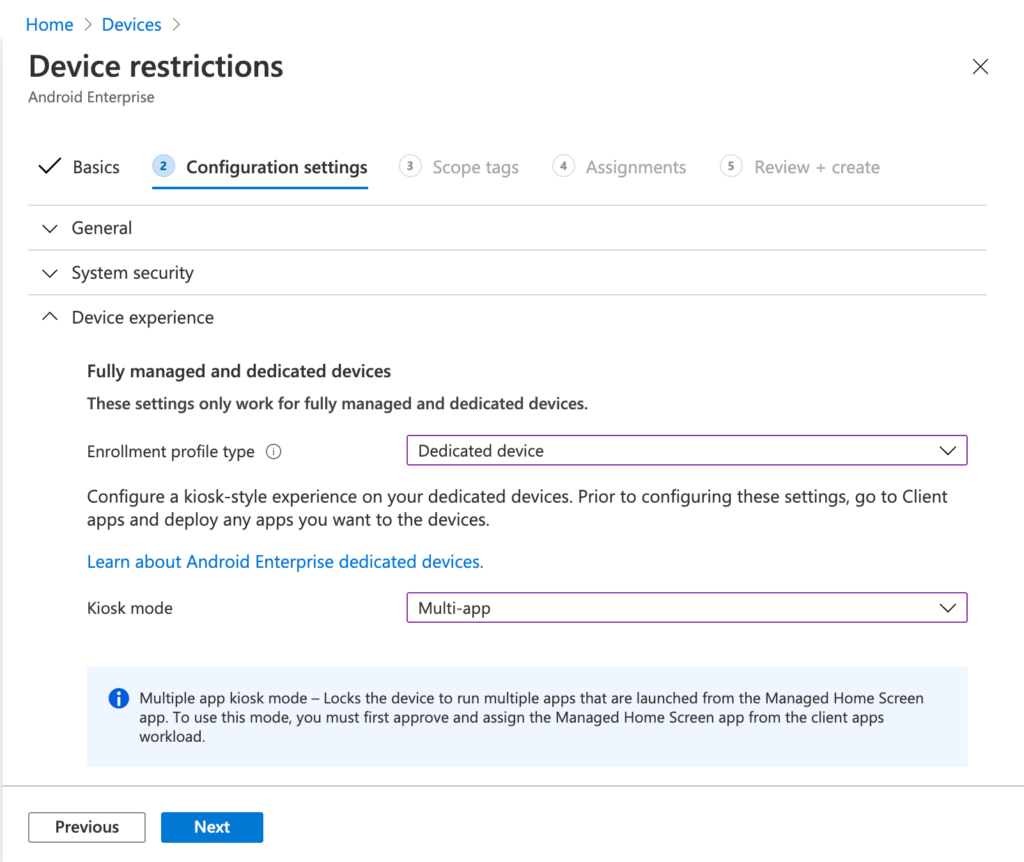
Task: Open the Android Enterprise dedicated devices link
Action: (285, 561)
